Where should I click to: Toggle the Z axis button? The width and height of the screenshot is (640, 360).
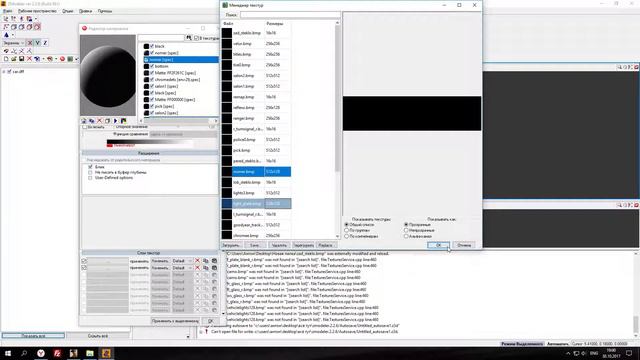pyautogui.click(x=45, y=43)
